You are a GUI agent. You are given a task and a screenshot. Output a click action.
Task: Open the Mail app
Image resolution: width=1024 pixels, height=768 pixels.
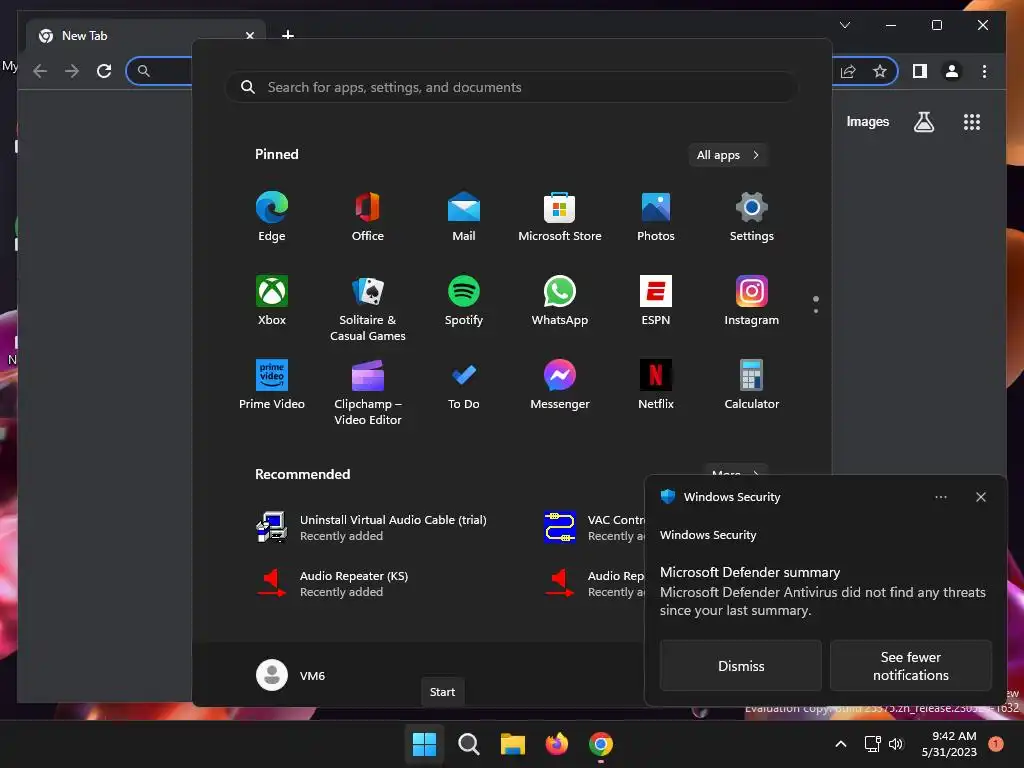464,217
